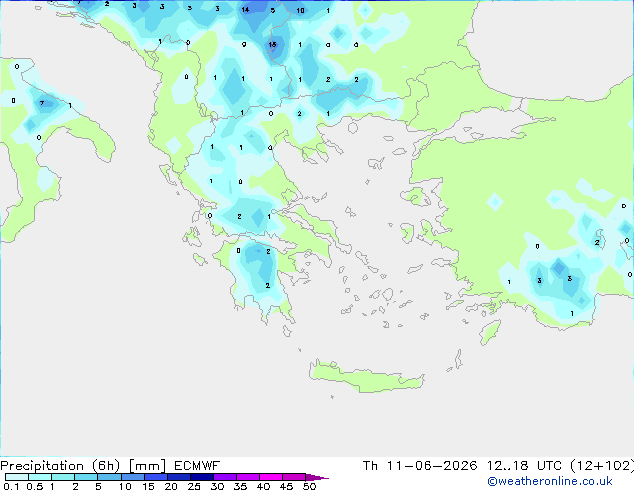Select the "12..18 UTC" time range text
Viewport: 634px width, 490px height.
point(524,466)
